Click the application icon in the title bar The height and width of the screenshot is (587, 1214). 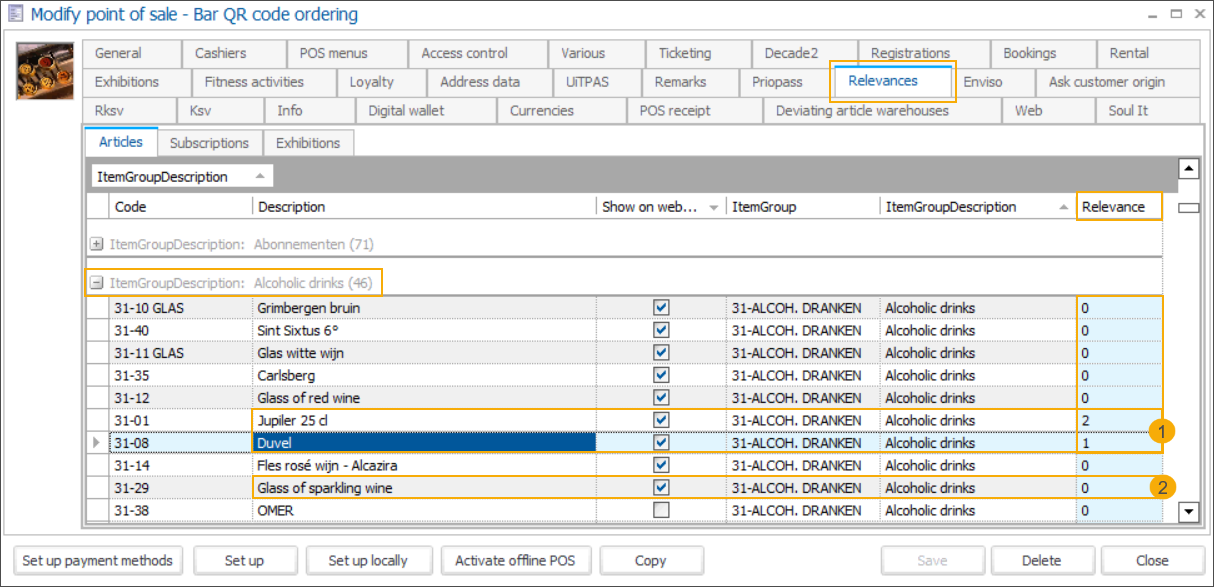[14, 14]
